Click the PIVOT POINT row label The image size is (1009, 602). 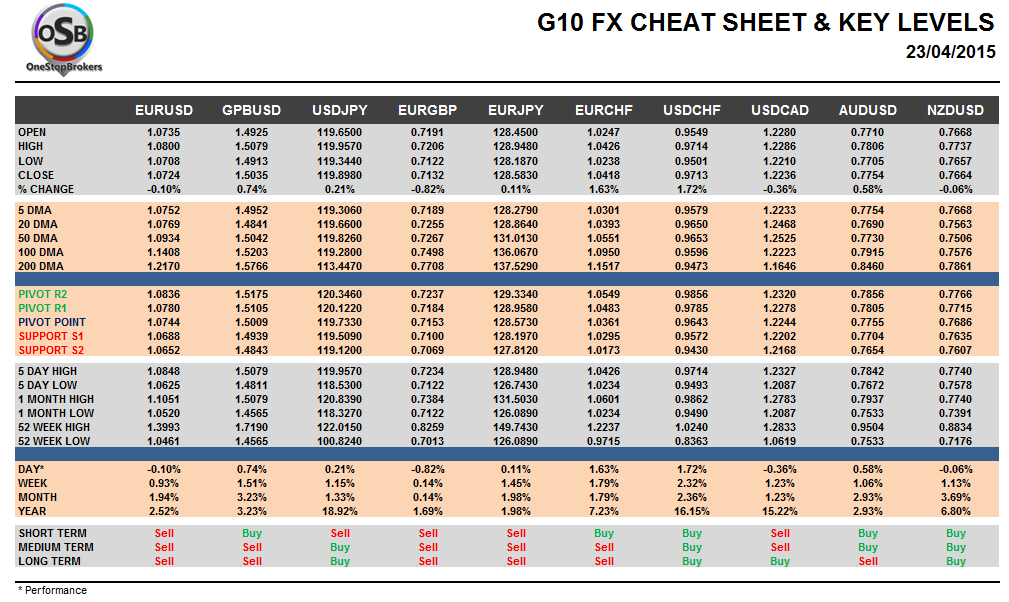52,323
